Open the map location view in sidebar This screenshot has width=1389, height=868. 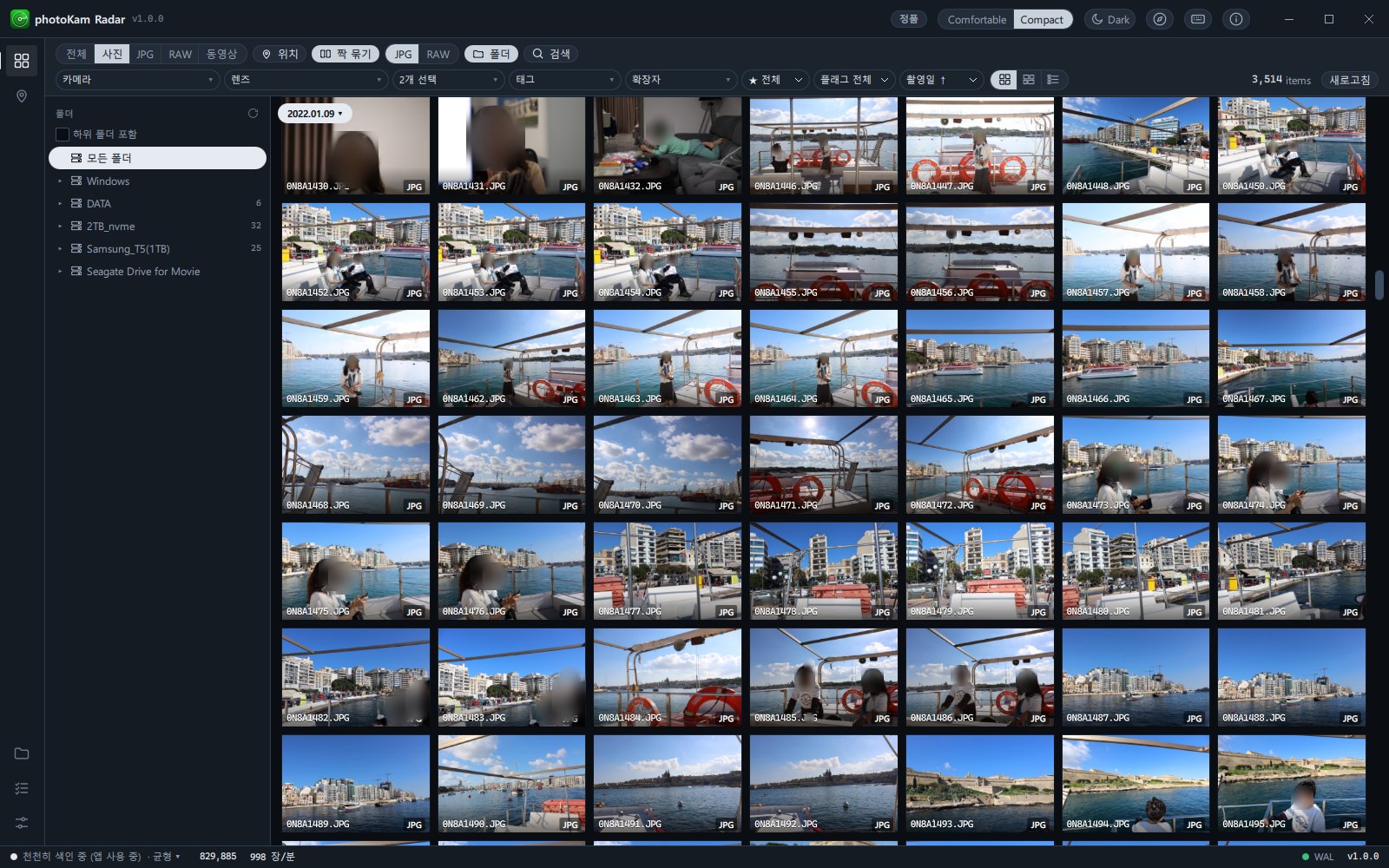pos(22,96)
